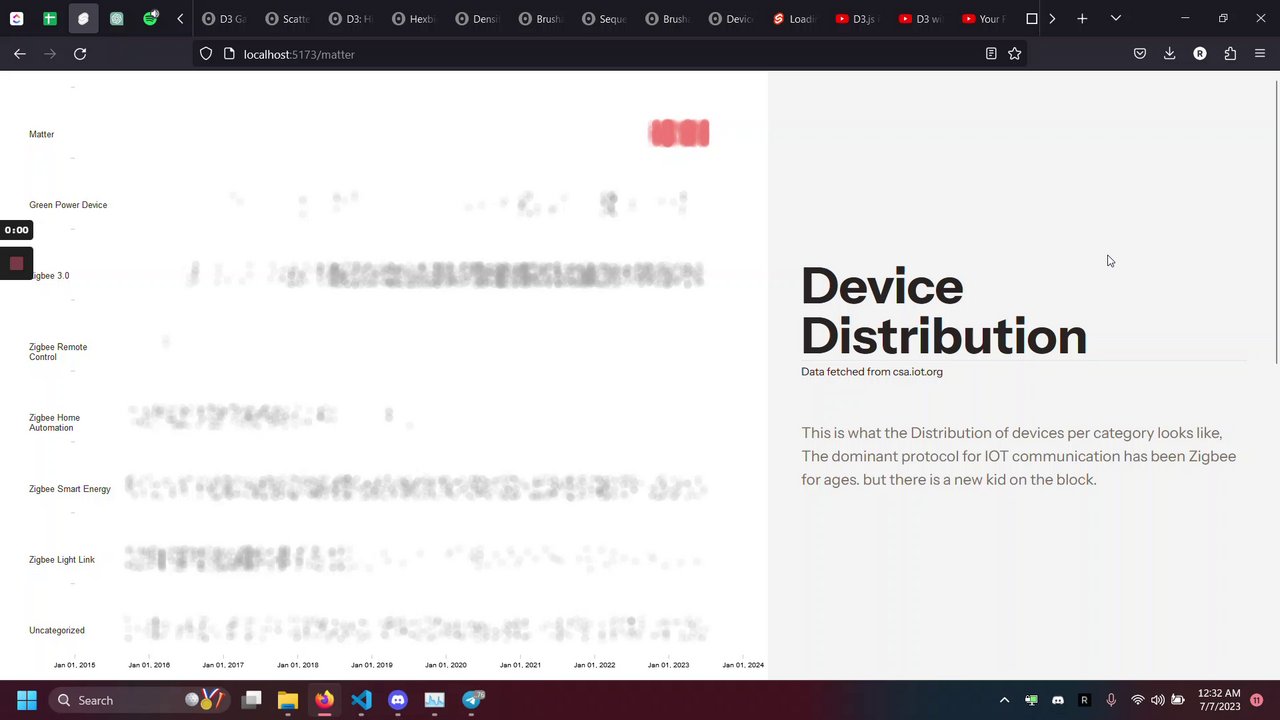Click the 'Jan 01, 2023' axis tick
Screen dimensions: 1280x720
(668, 665)
